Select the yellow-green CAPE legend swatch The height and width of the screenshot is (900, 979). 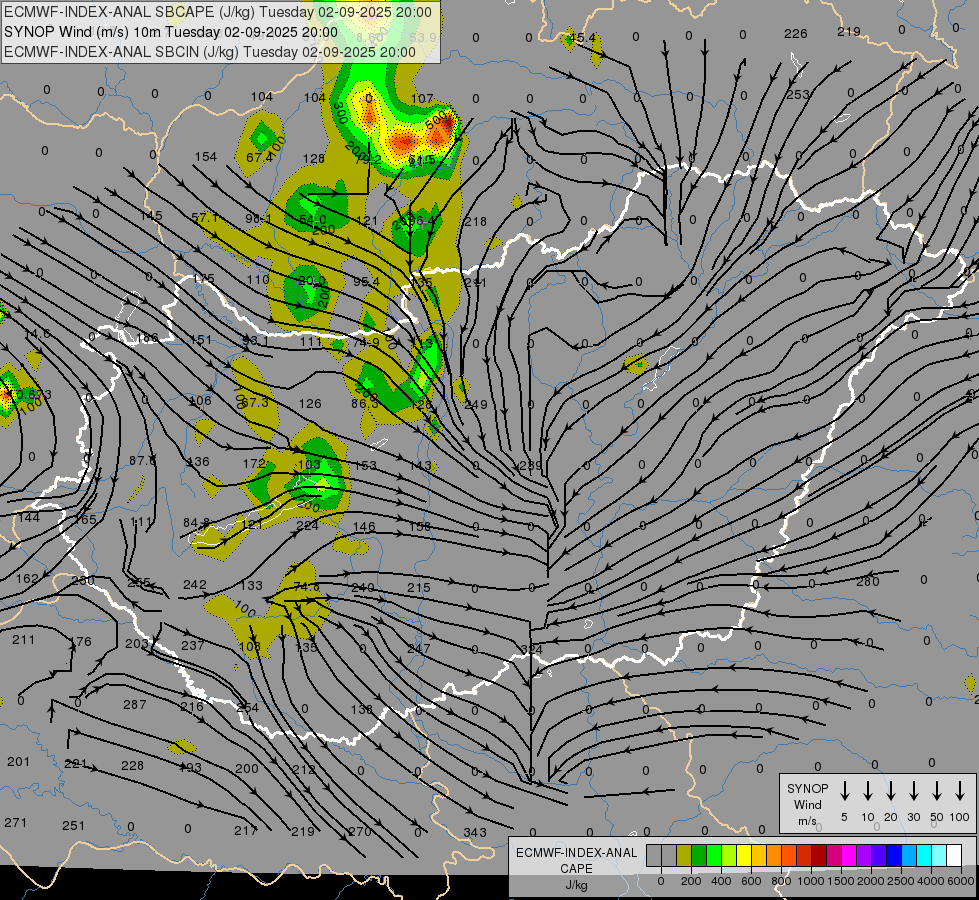coord(729,856)
